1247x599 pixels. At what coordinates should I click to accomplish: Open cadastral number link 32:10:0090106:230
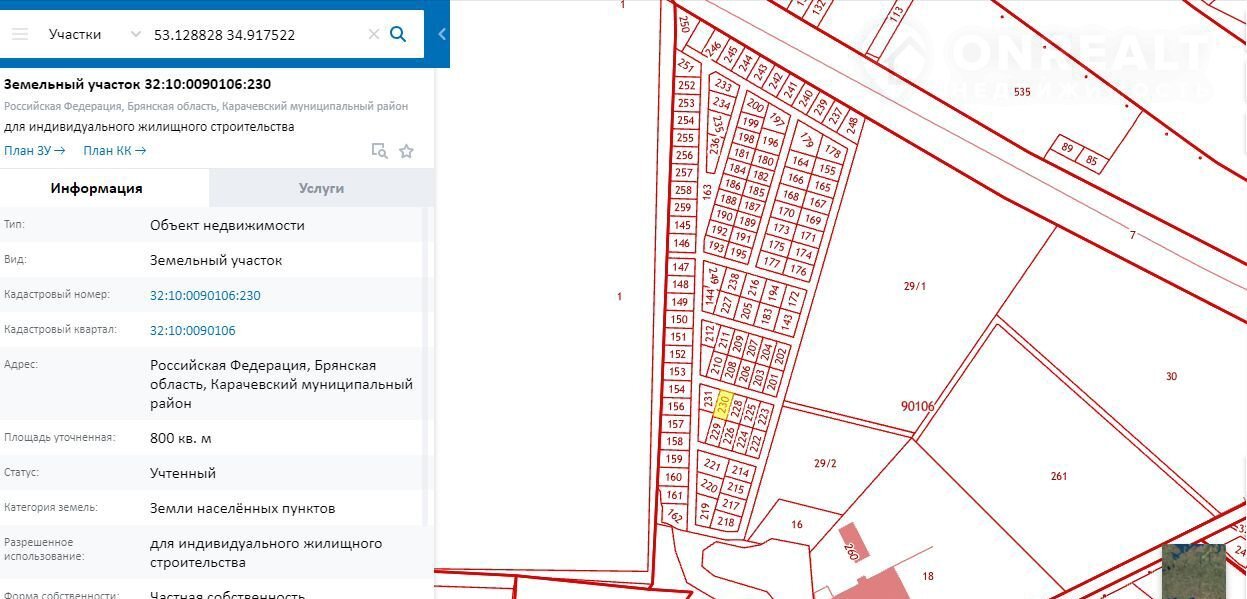tap(205, 296)
